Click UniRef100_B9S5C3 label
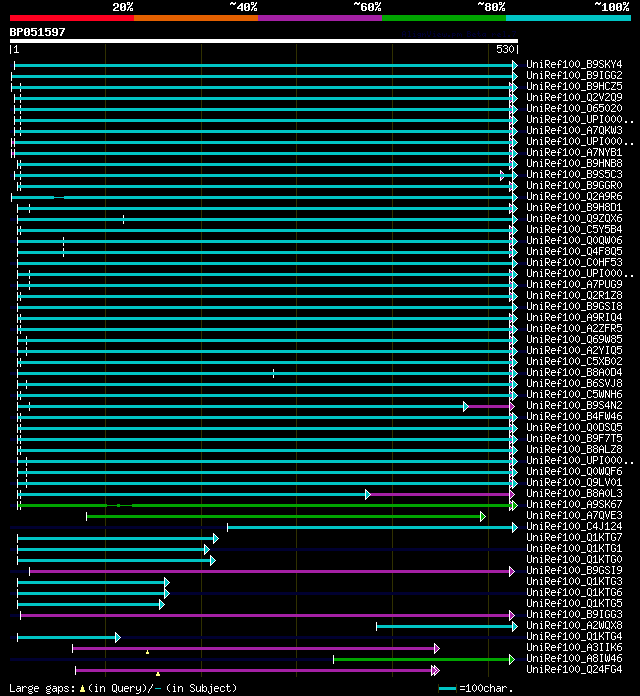The width and height of the screenshot is (640, 696). click(x=574, y=174)
